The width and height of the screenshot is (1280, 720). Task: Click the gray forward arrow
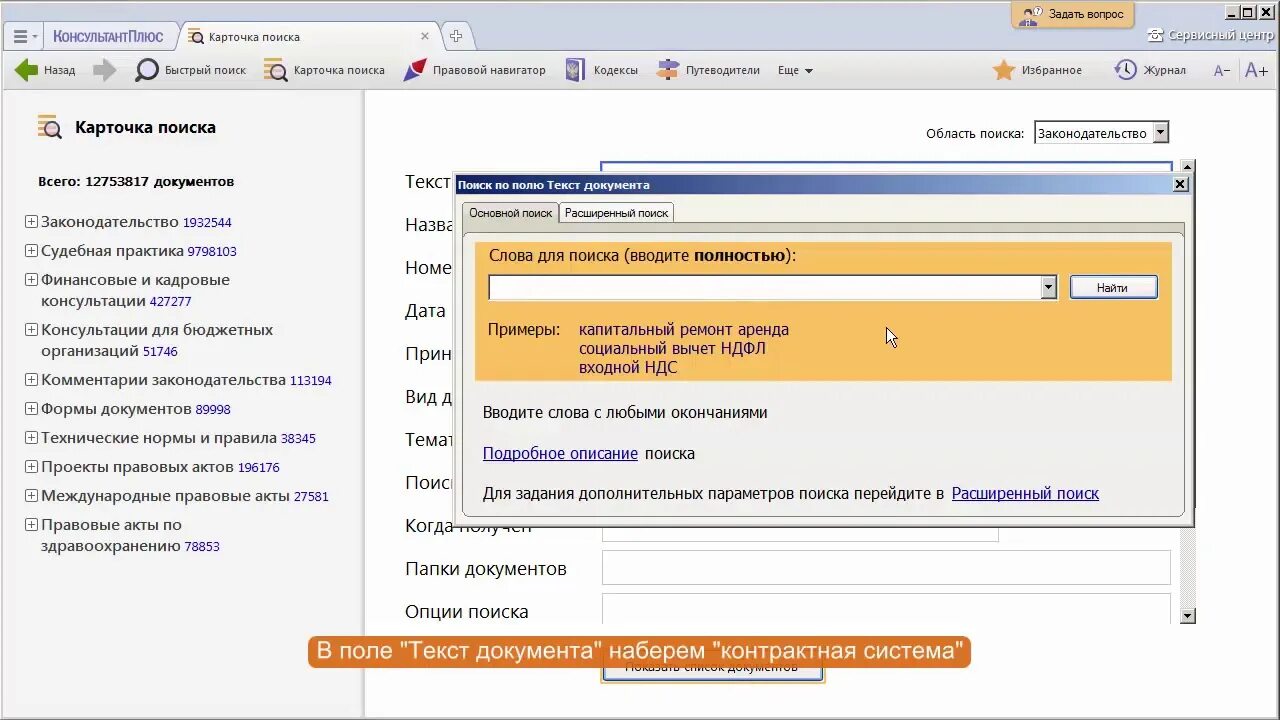(104, 70)
